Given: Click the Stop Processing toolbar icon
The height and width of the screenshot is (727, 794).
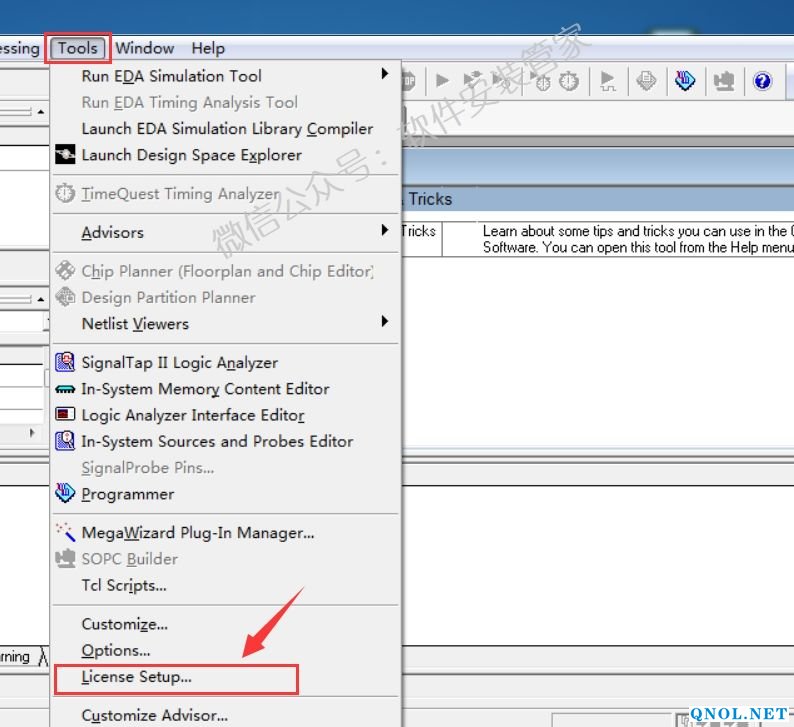Looking at the screenshot, I should (x=408, y=81).
